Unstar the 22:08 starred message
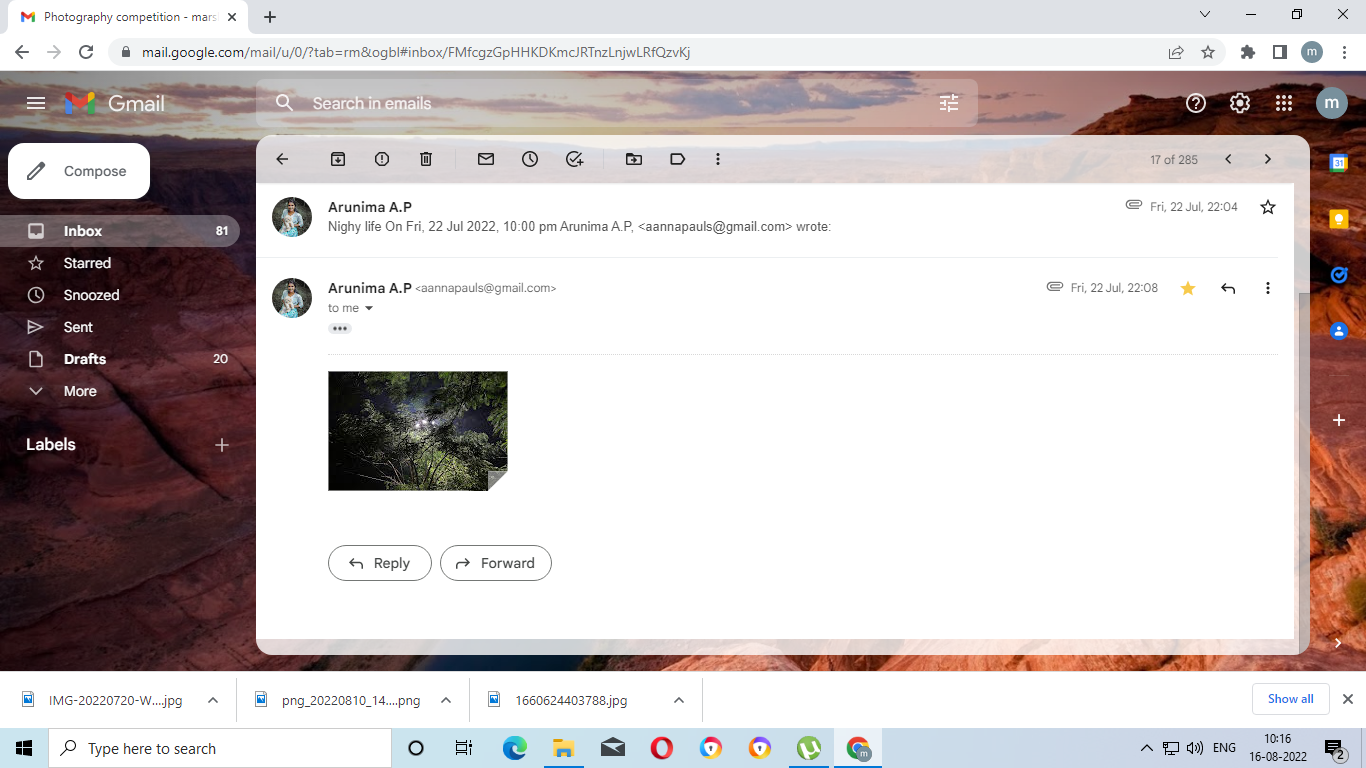 pyautogui.click(x=1188, y=288)
